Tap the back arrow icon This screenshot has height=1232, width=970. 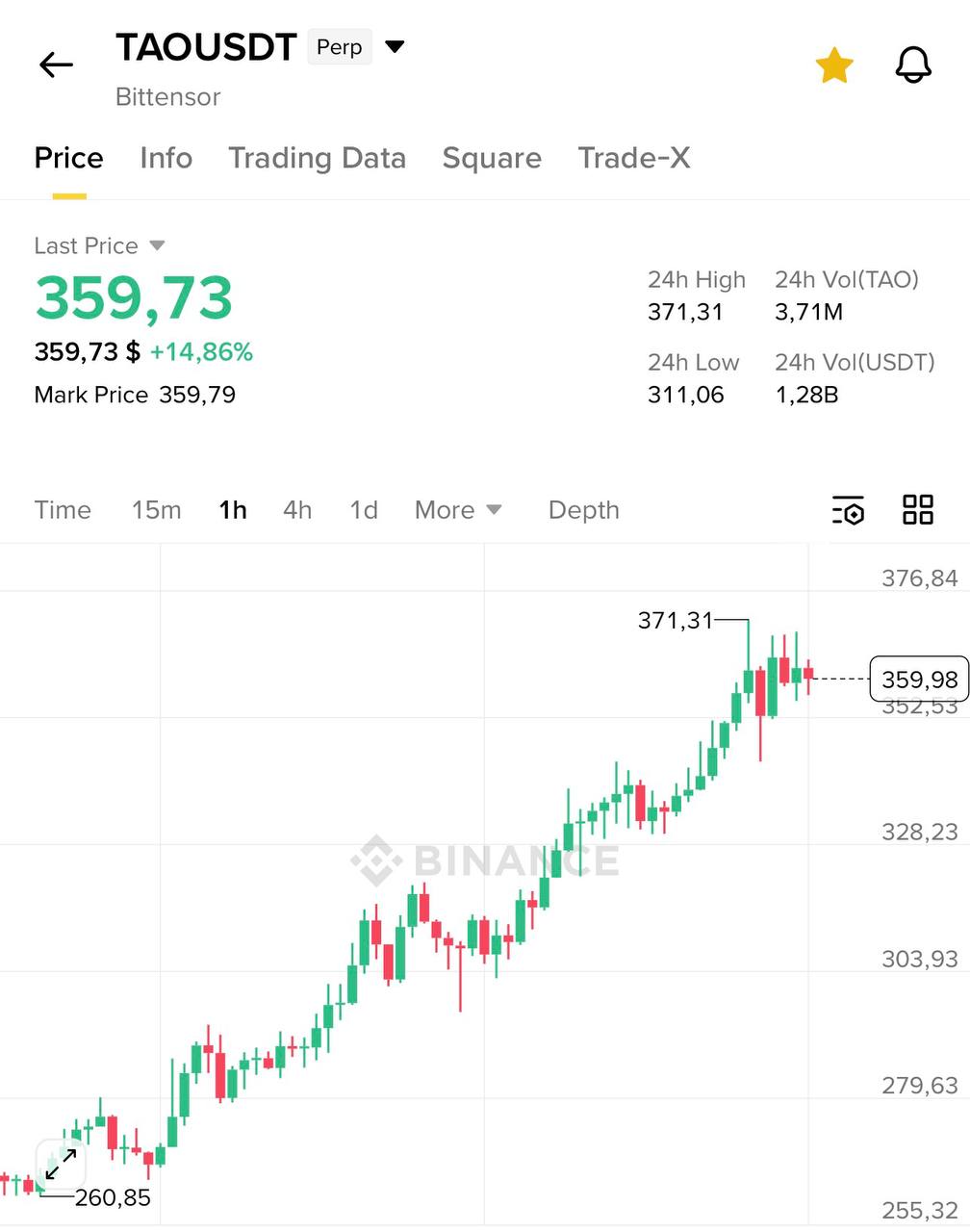click(56, 64)
